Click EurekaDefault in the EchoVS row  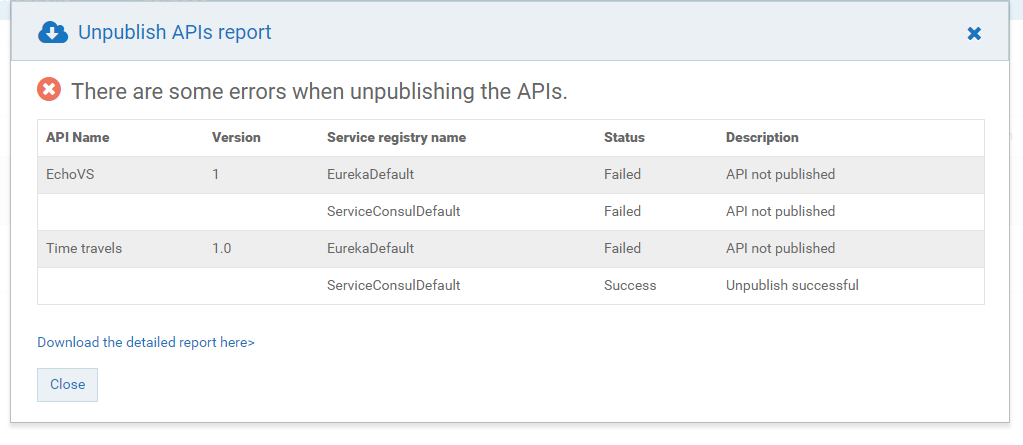click(370, 175)
